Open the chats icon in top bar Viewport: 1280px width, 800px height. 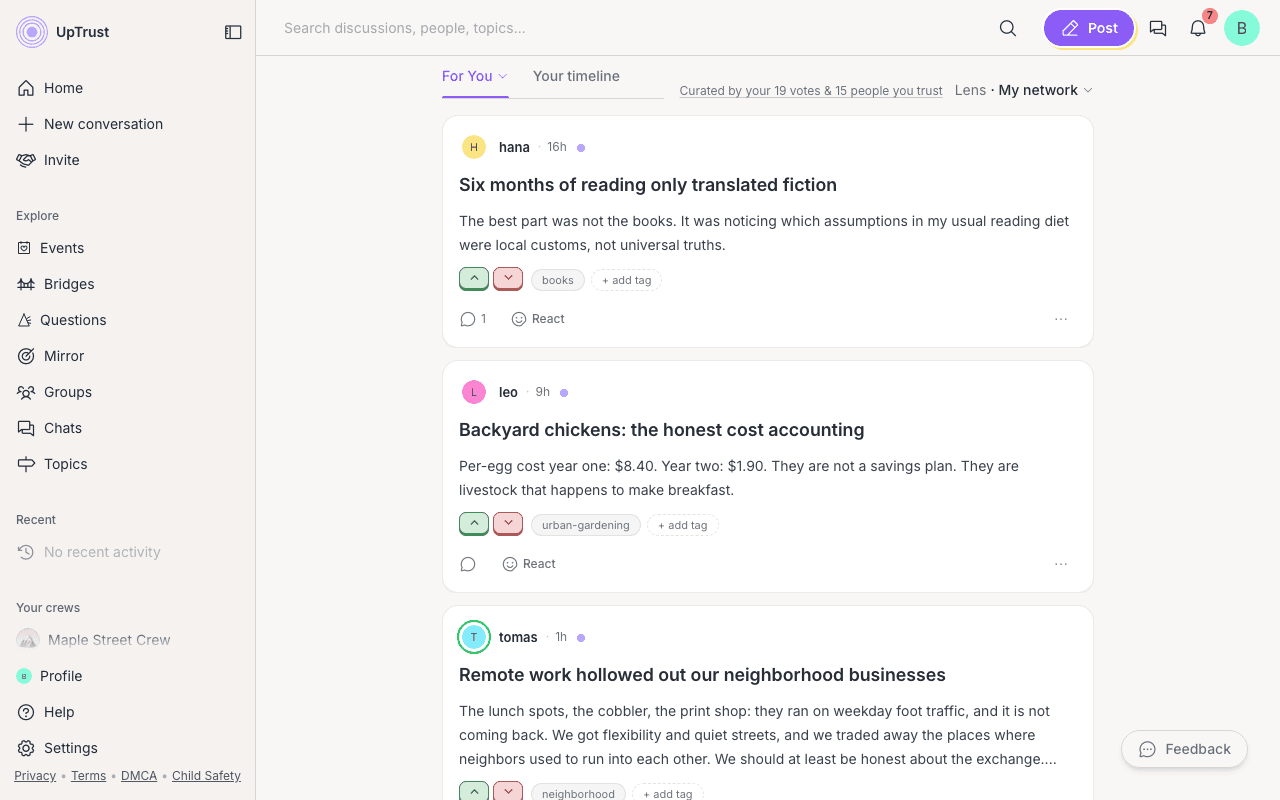coord(1158,28)
